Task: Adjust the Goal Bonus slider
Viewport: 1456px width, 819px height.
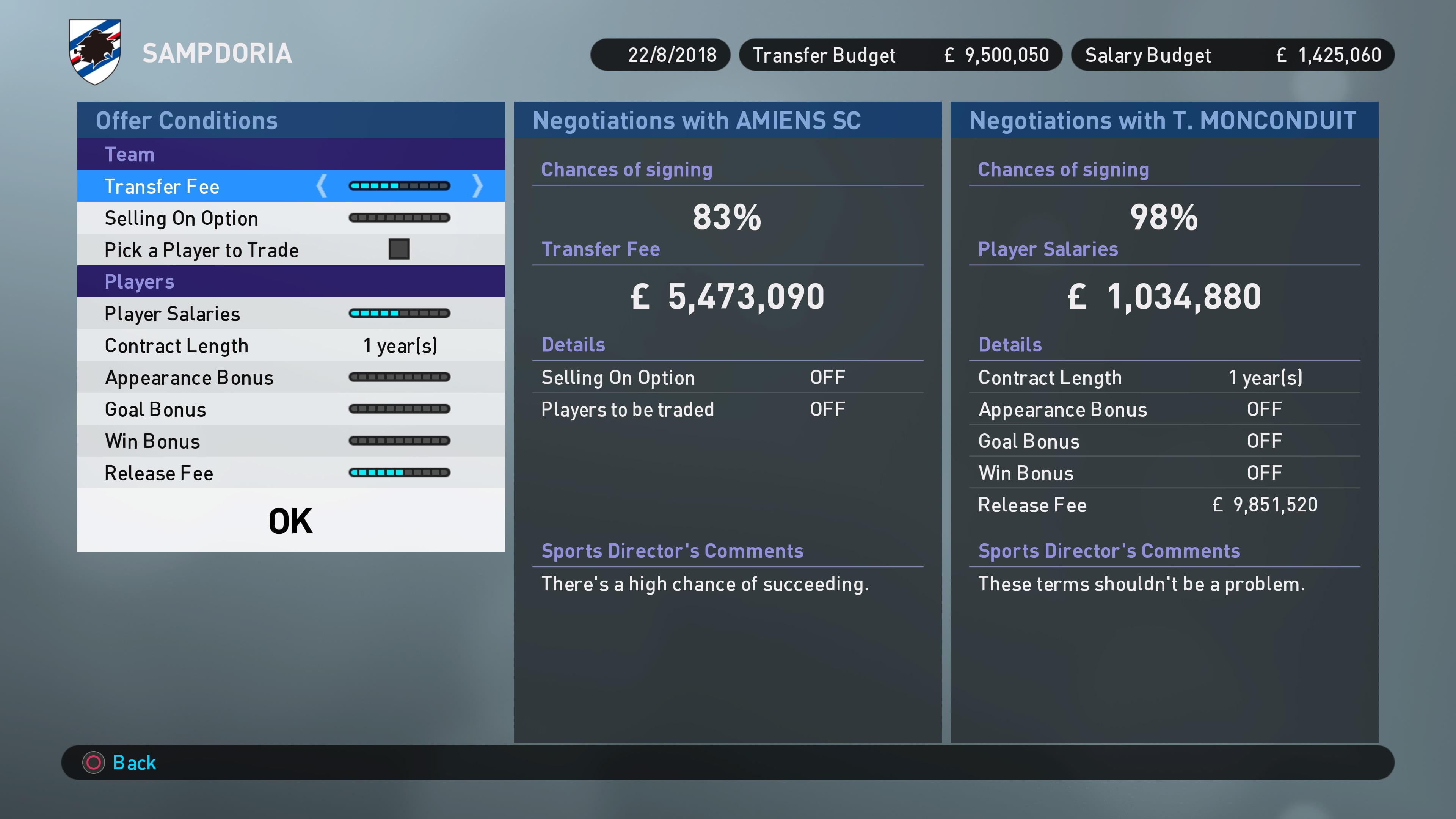Action: (399, 409)
